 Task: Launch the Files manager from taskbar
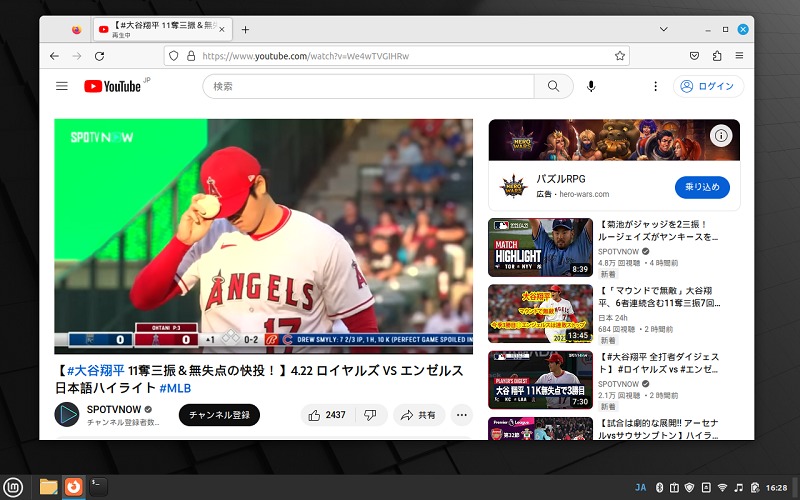(48, 487)
